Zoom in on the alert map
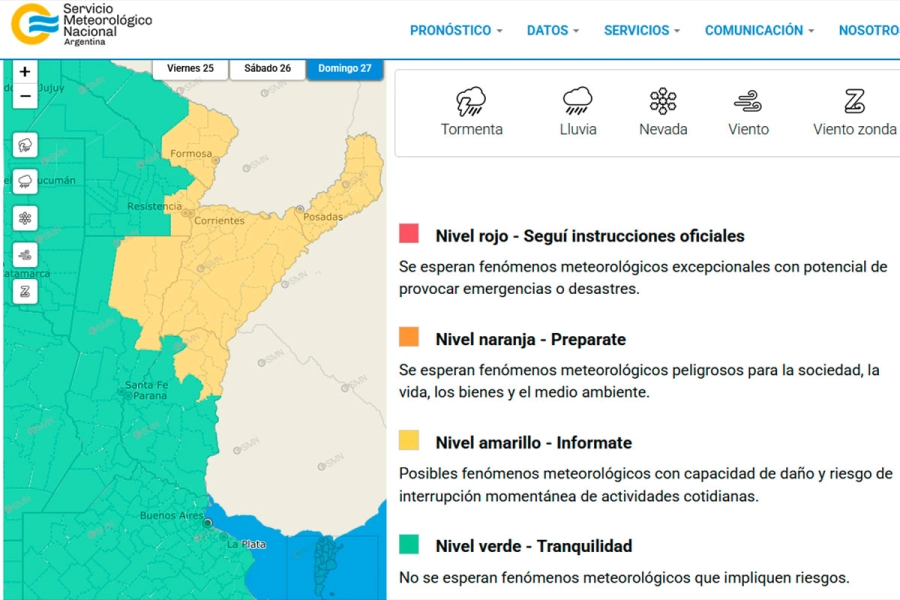This screenshot has height=600, width=900. [25, 72]
